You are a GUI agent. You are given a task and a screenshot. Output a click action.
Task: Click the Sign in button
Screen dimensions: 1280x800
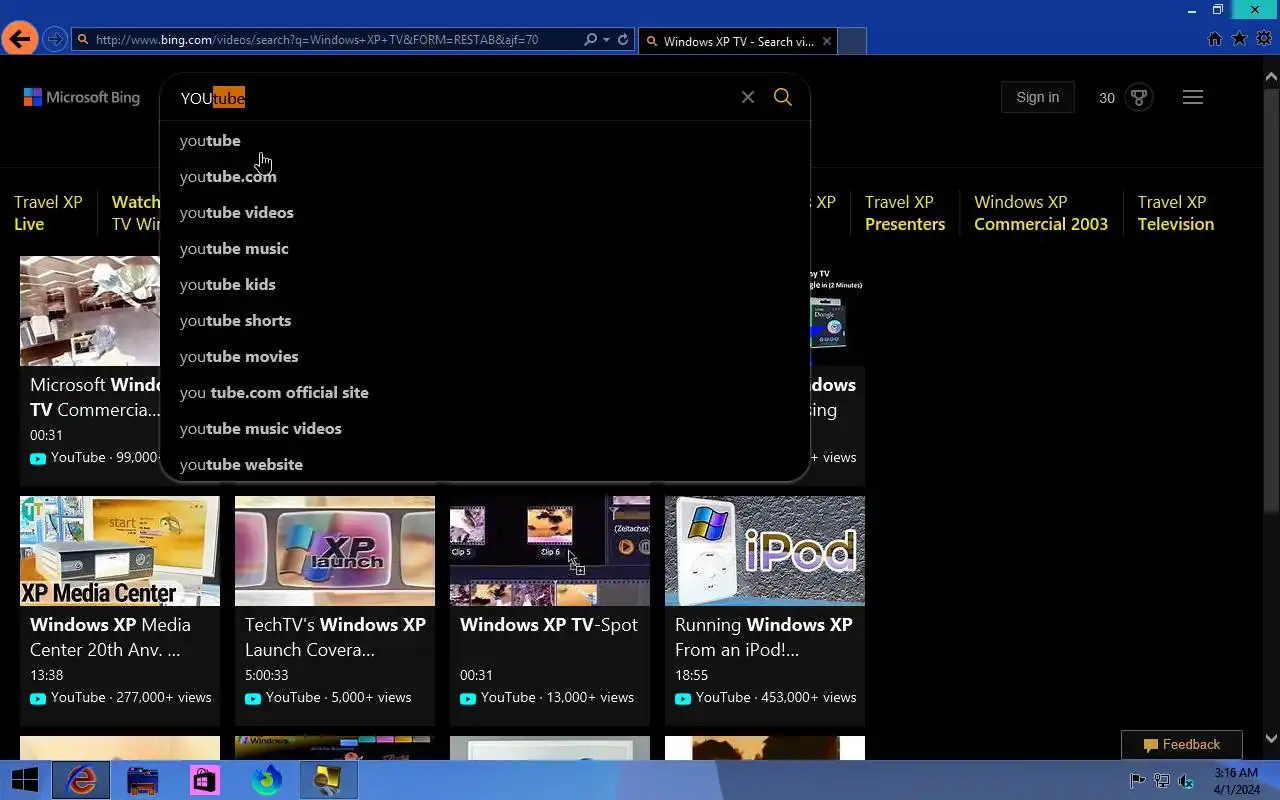tap(1037, 97)
